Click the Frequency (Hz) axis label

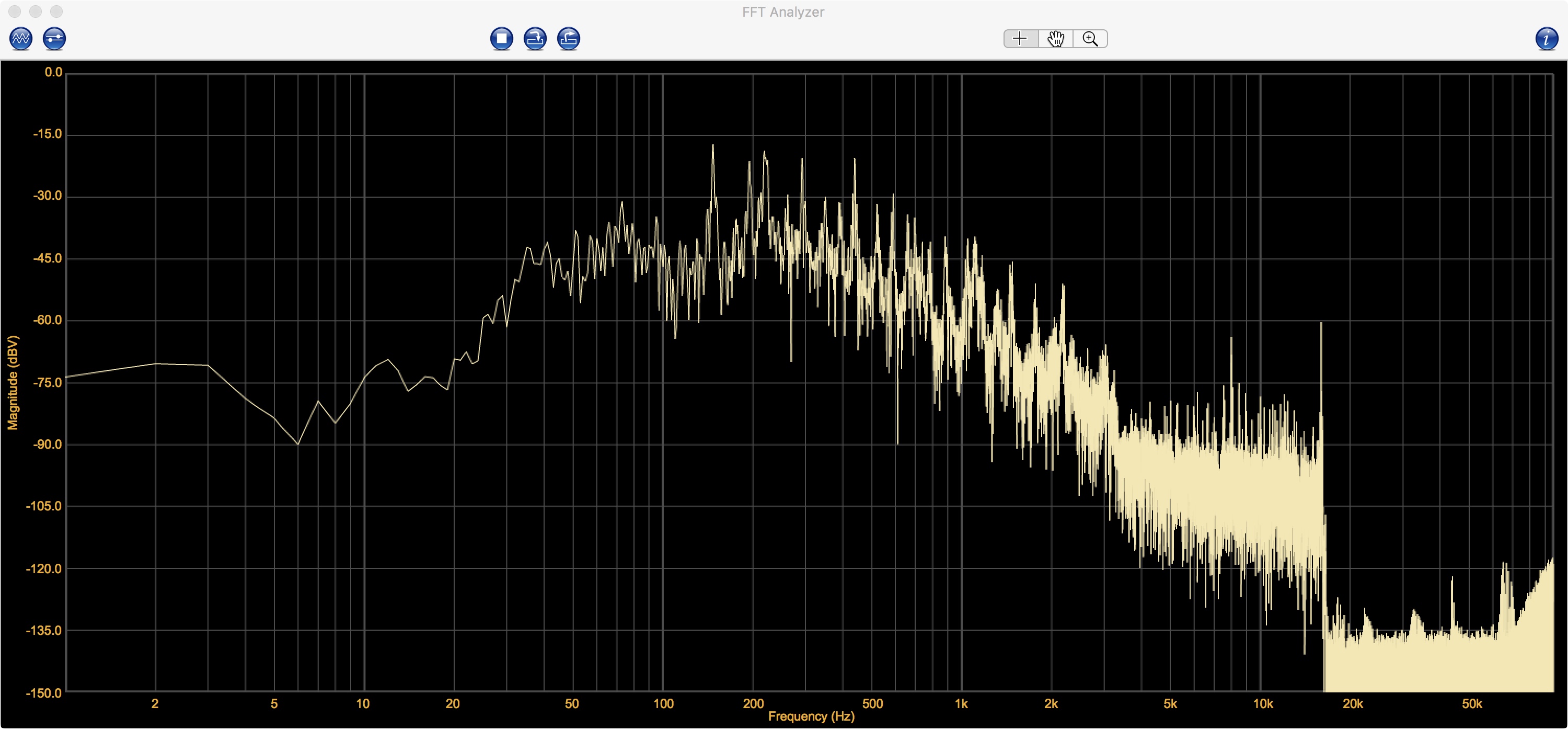point(811,716)
